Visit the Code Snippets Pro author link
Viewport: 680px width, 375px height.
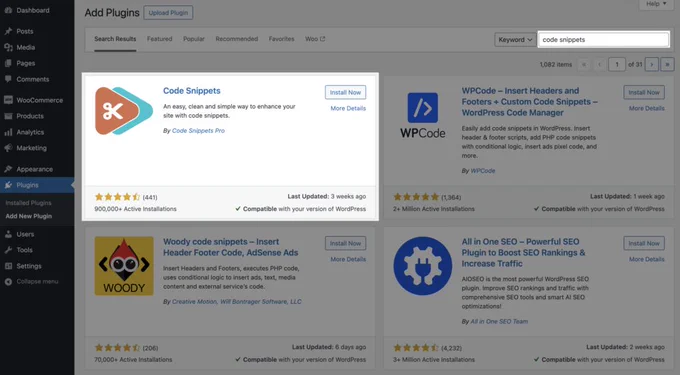(198, 130)
